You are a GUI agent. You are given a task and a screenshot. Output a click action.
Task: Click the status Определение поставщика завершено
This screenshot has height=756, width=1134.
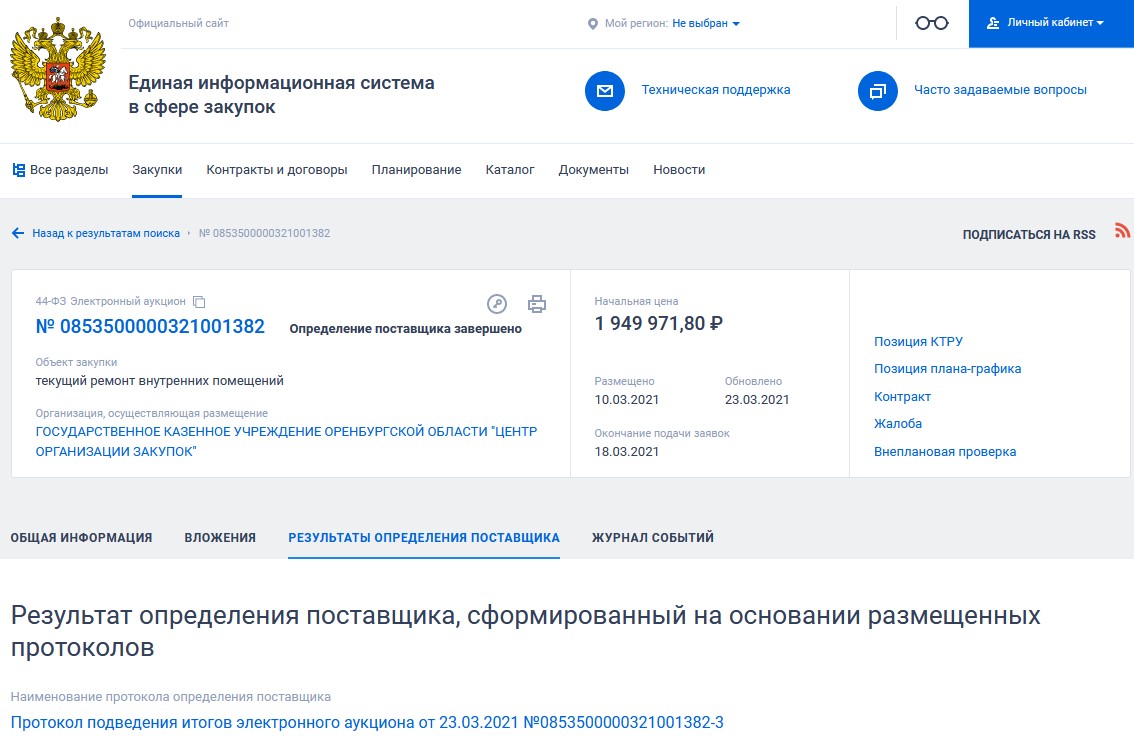406,328
